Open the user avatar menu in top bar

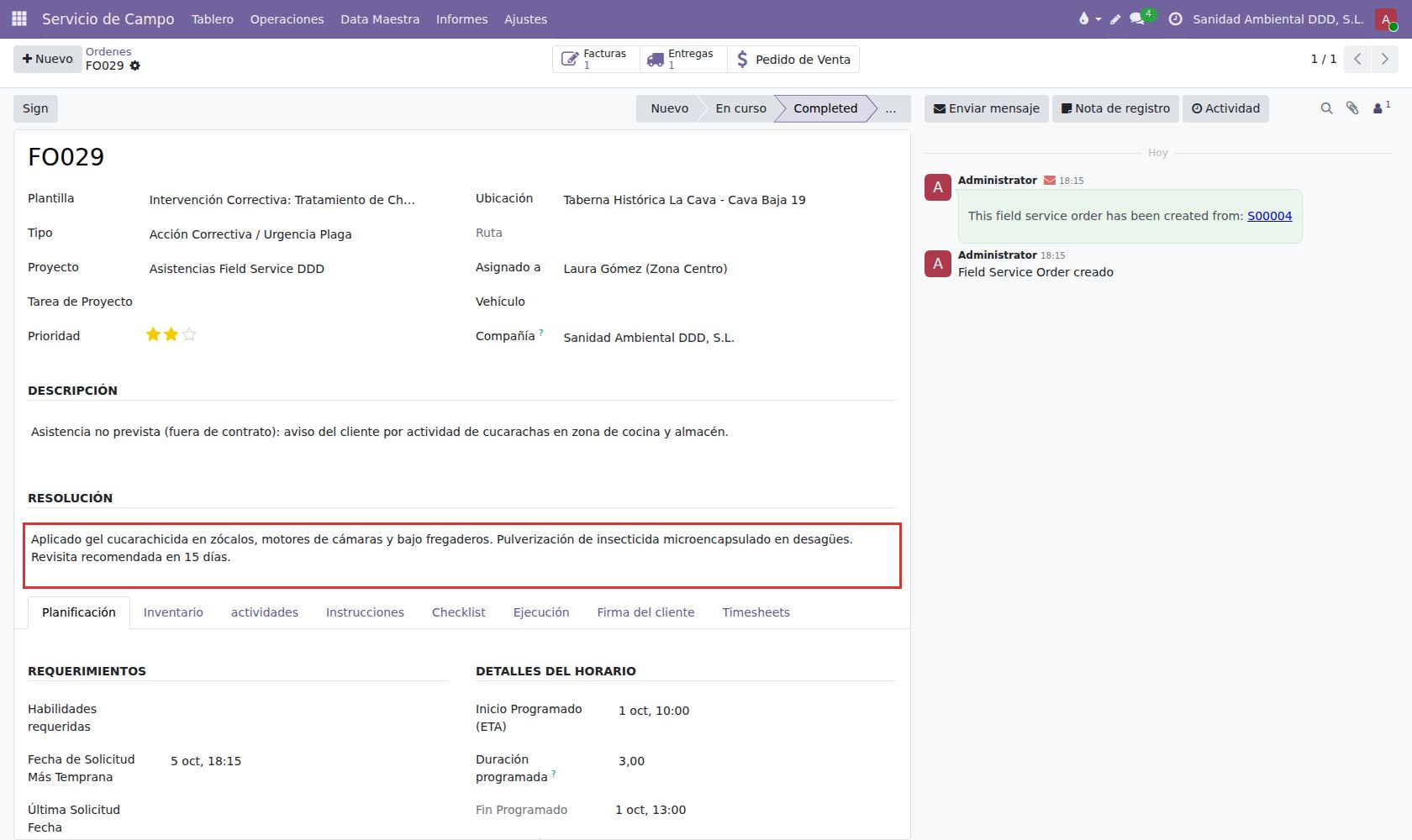1386,19
